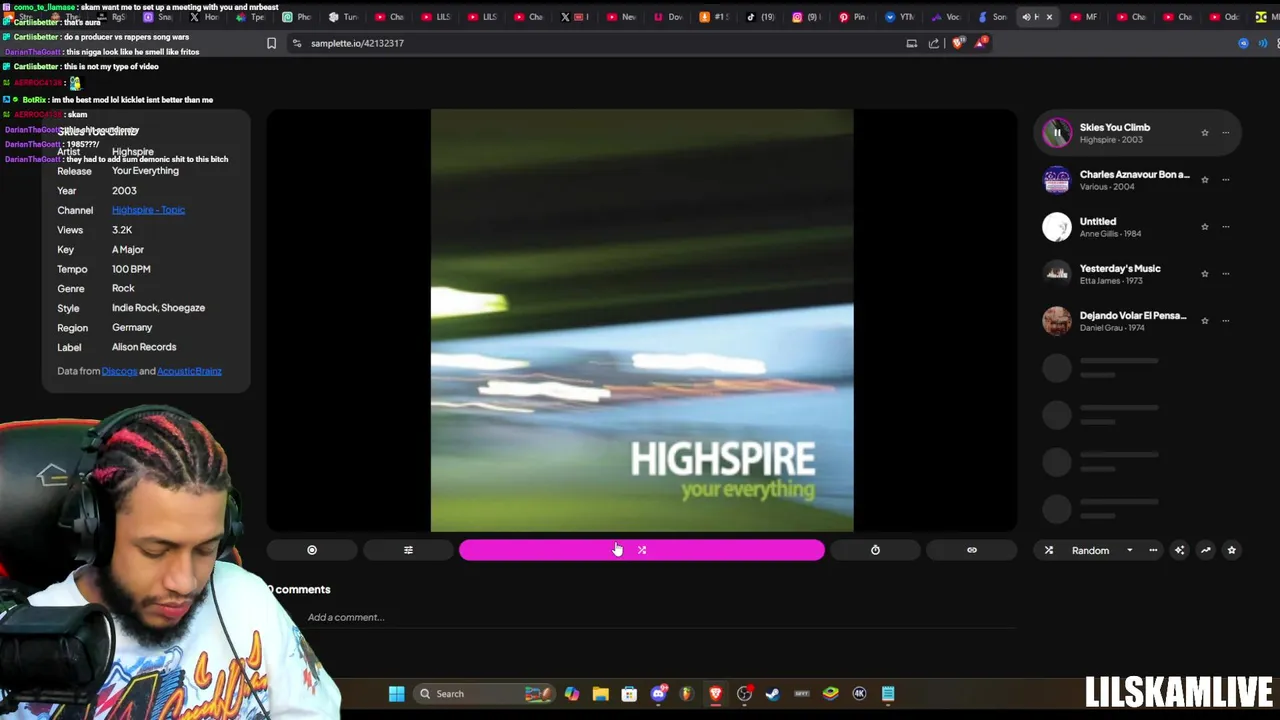Click the chevron arrow next to Random

(x=1130, y=550)
